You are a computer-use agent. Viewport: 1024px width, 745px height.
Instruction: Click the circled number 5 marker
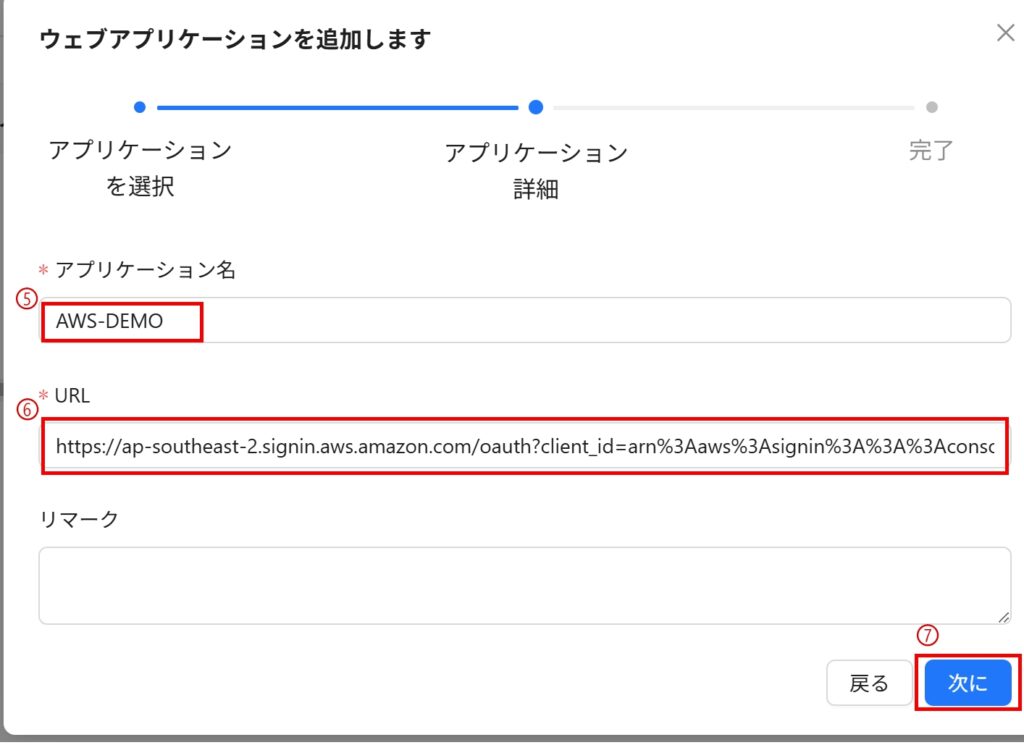27,299
